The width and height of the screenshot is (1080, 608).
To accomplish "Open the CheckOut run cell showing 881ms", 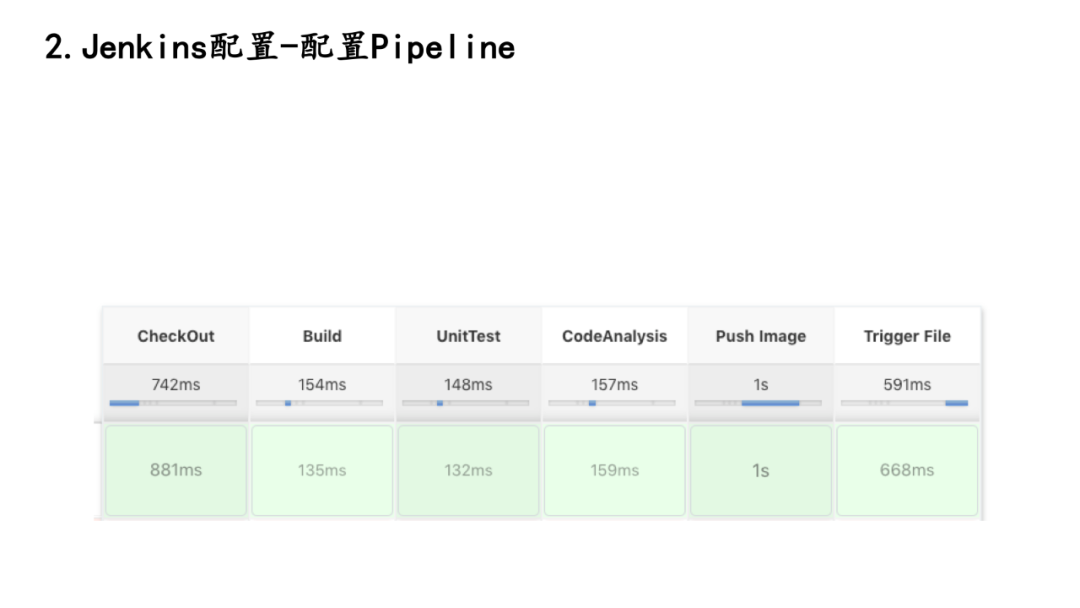I will click(x=176, y=470).
